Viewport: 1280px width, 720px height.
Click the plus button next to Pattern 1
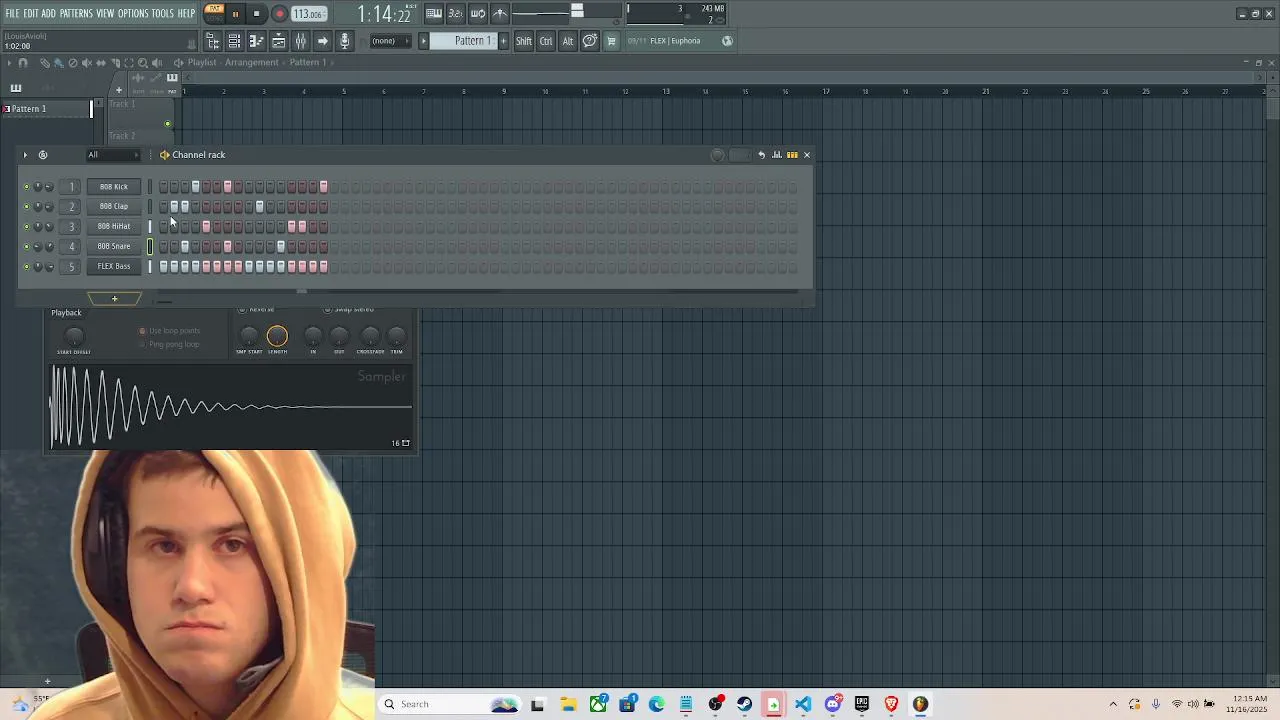(503, 41)
